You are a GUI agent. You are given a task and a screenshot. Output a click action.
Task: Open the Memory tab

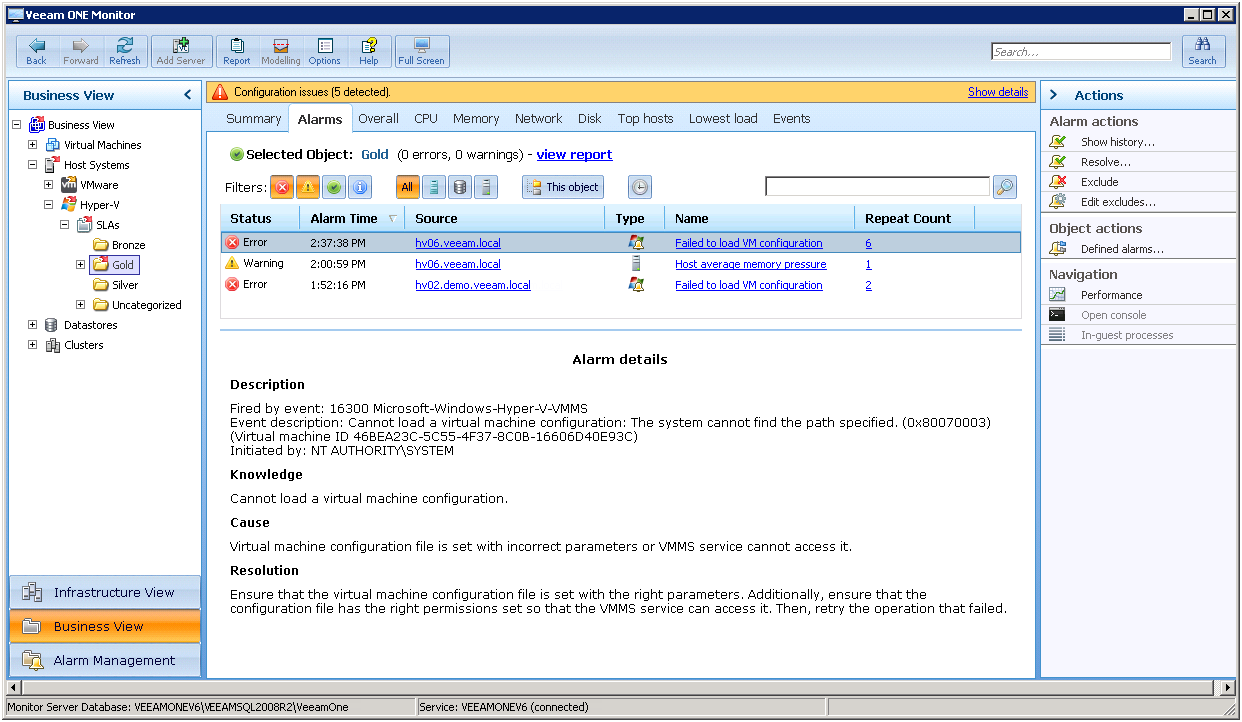pos(476,118)
